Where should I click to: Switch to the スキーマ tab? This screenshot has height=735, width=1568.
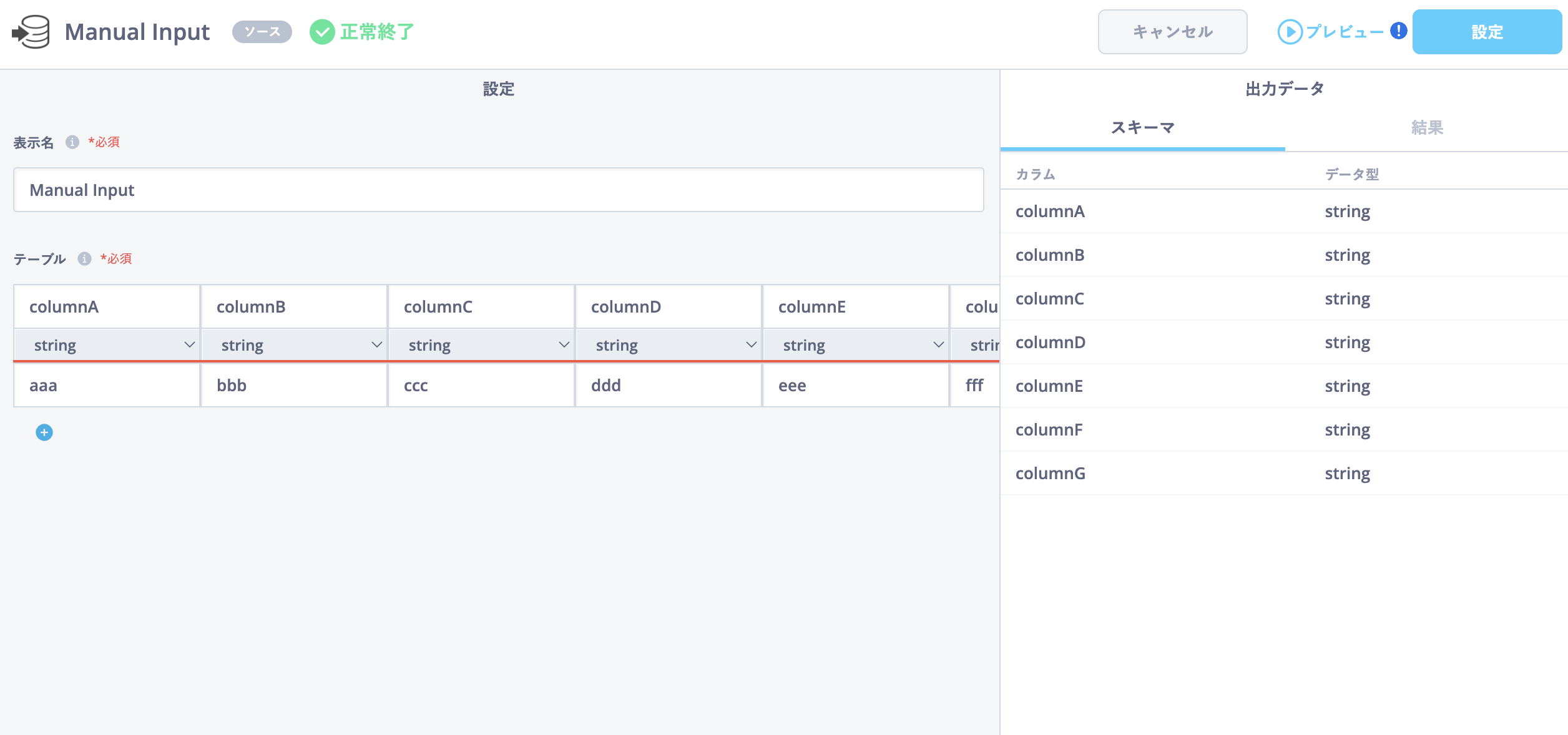(1143, 128)
